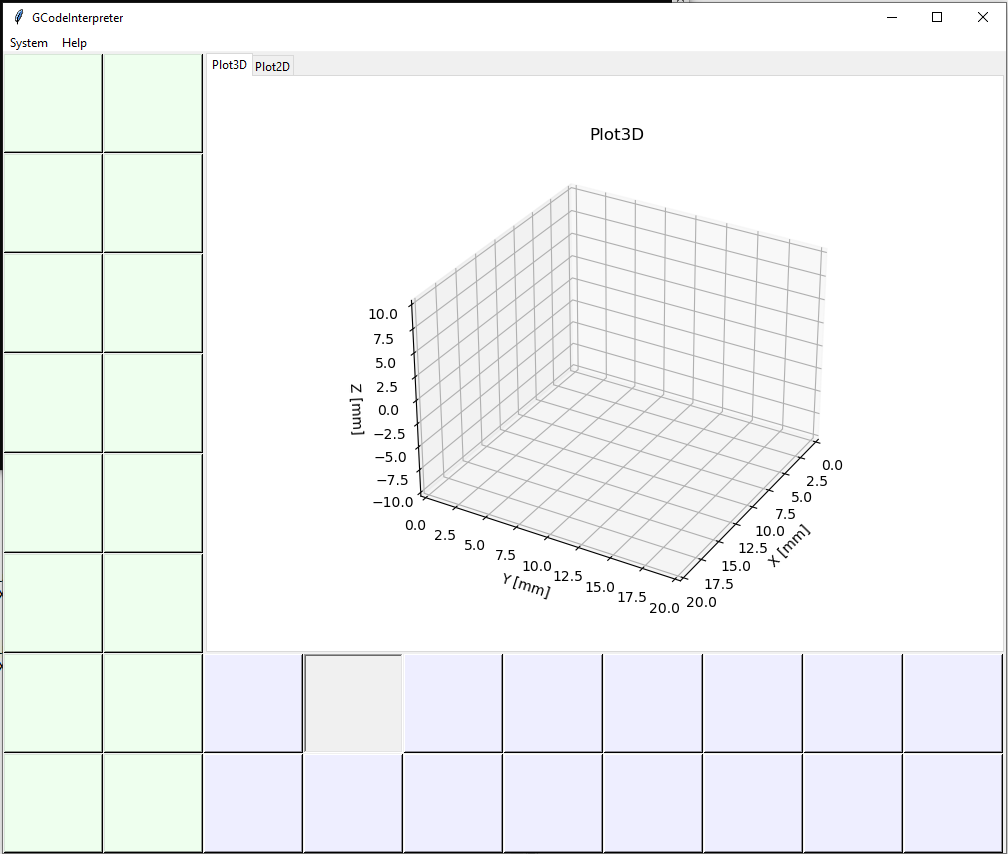Click the Z [mm] axis label
Screen dimensions: 1008x854
357,409
